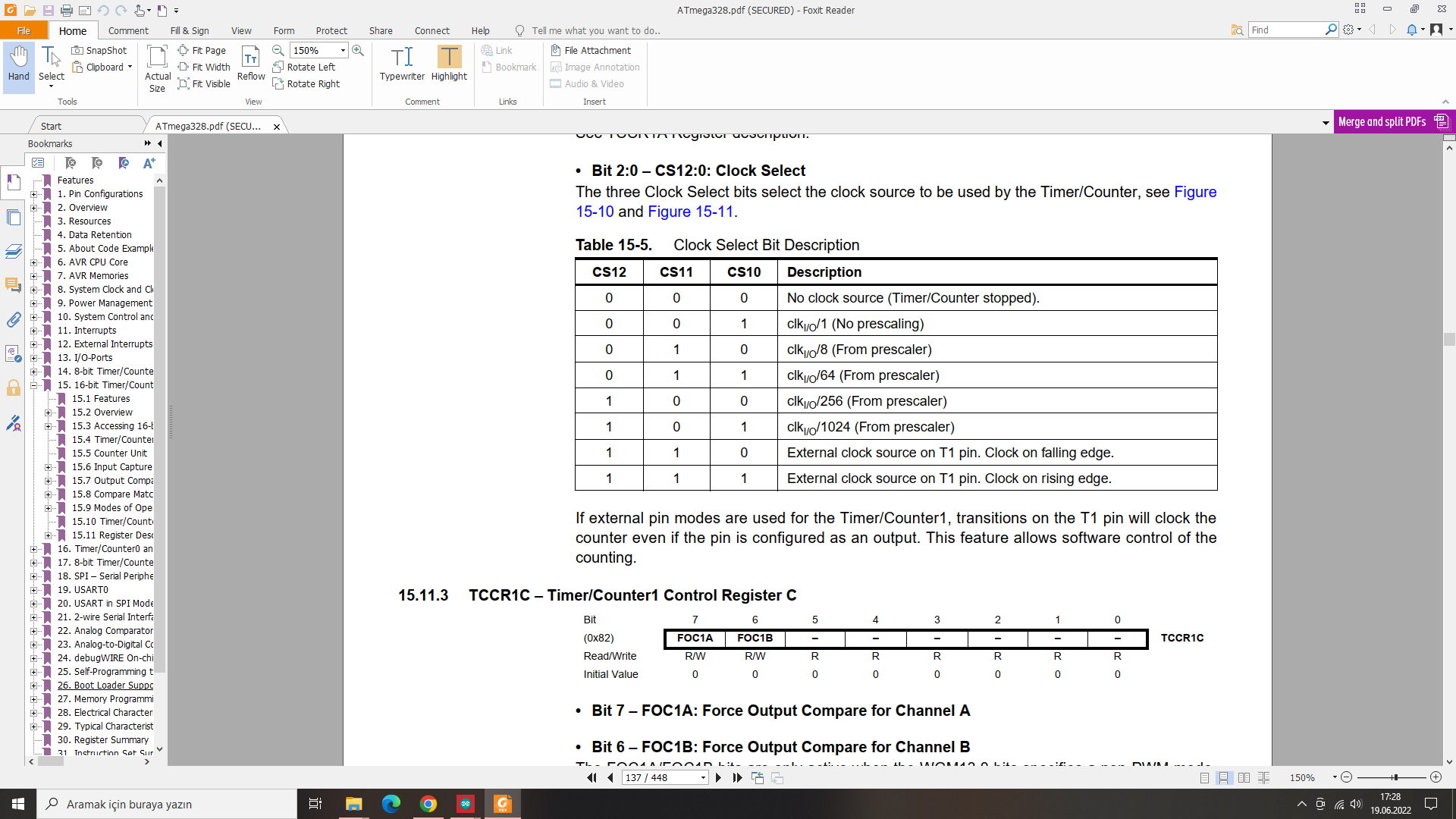Click the SnapShot tool

pyautogui.click(x=99, y=50)
